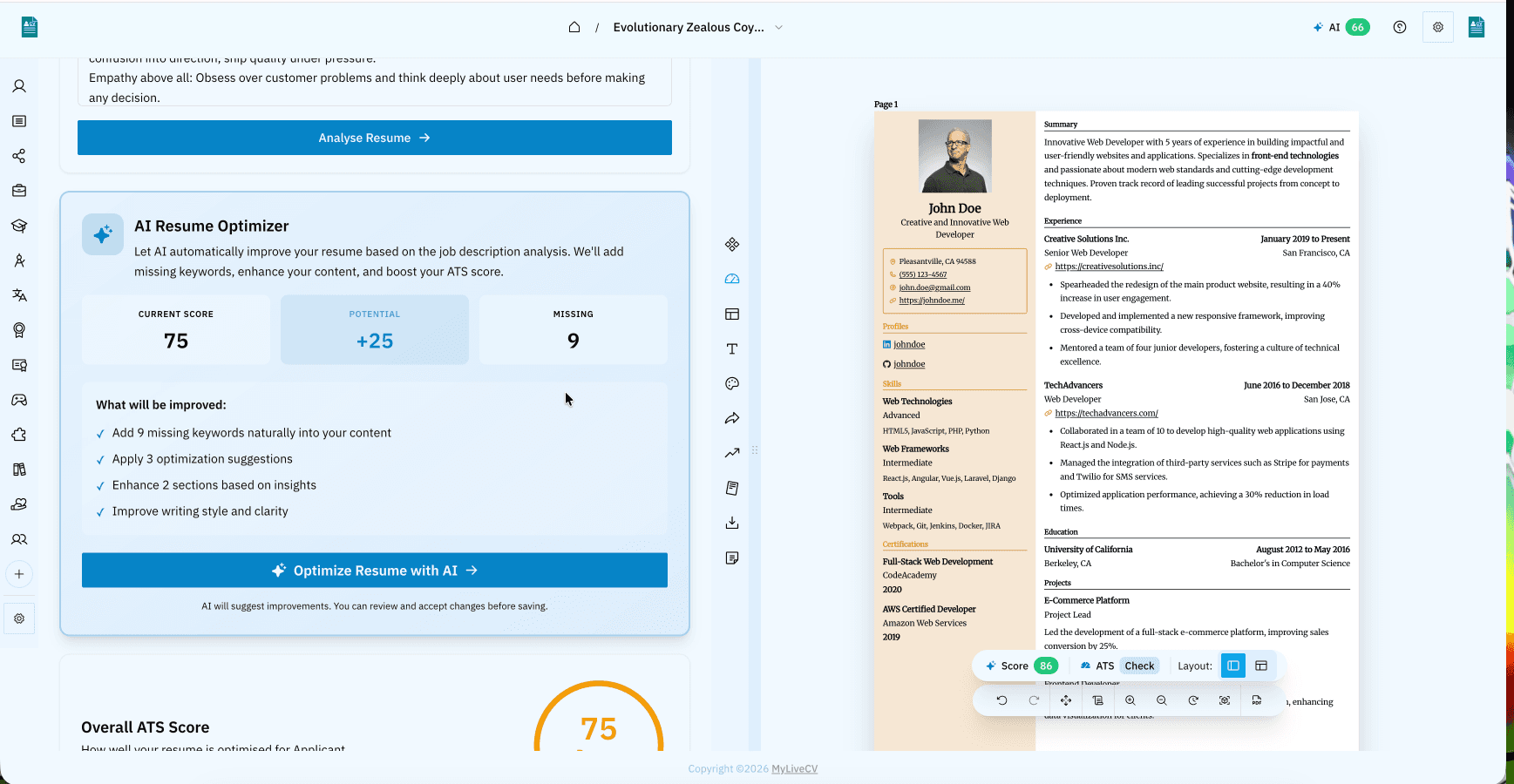1514x784 pixels.
Task: Click the download export icon in middle toolbar
Action: tap(732, 523)
